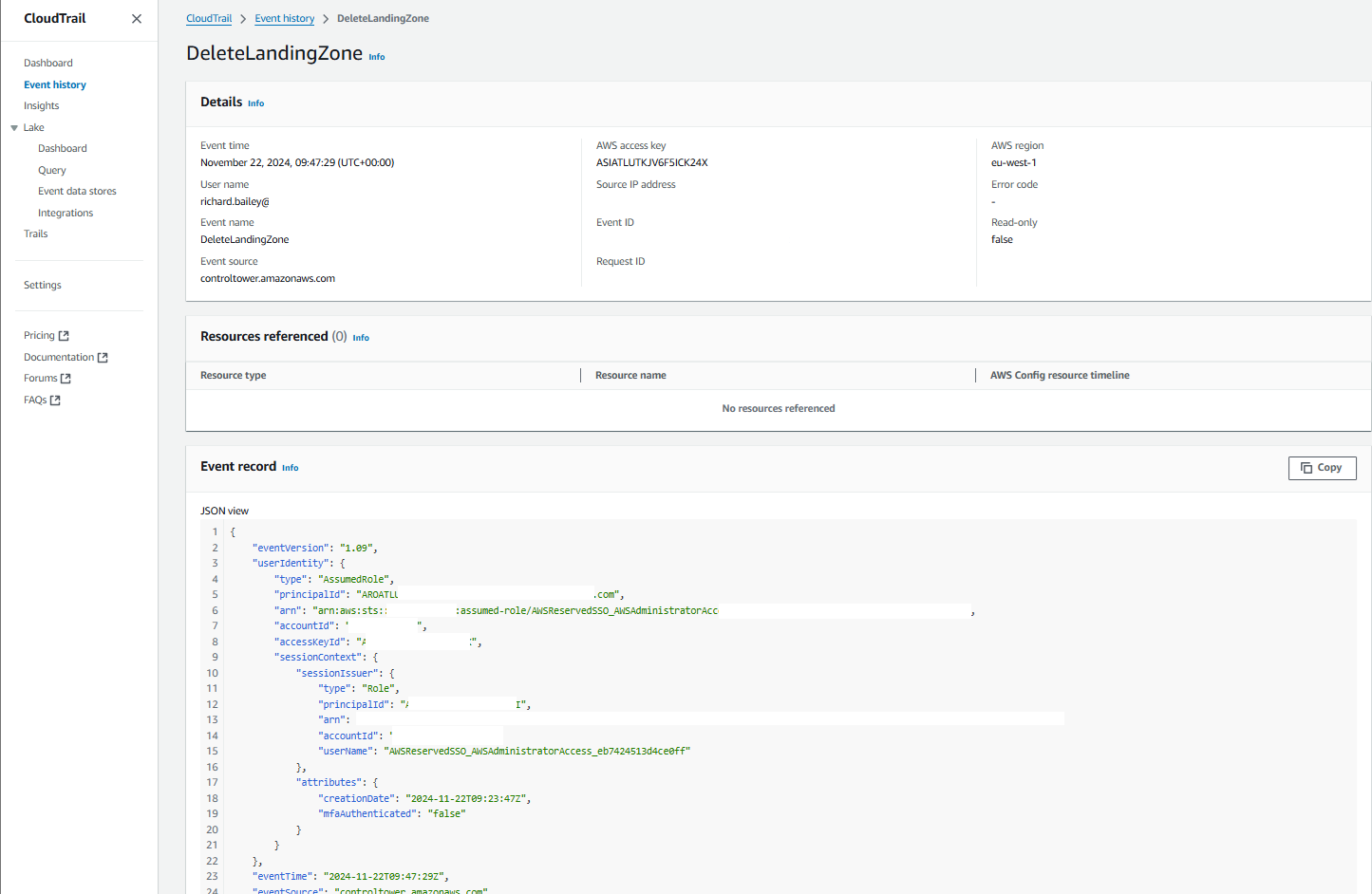Click the "type": "AssumedRole" JSON line
The image size is (1372, 894).
334,580
